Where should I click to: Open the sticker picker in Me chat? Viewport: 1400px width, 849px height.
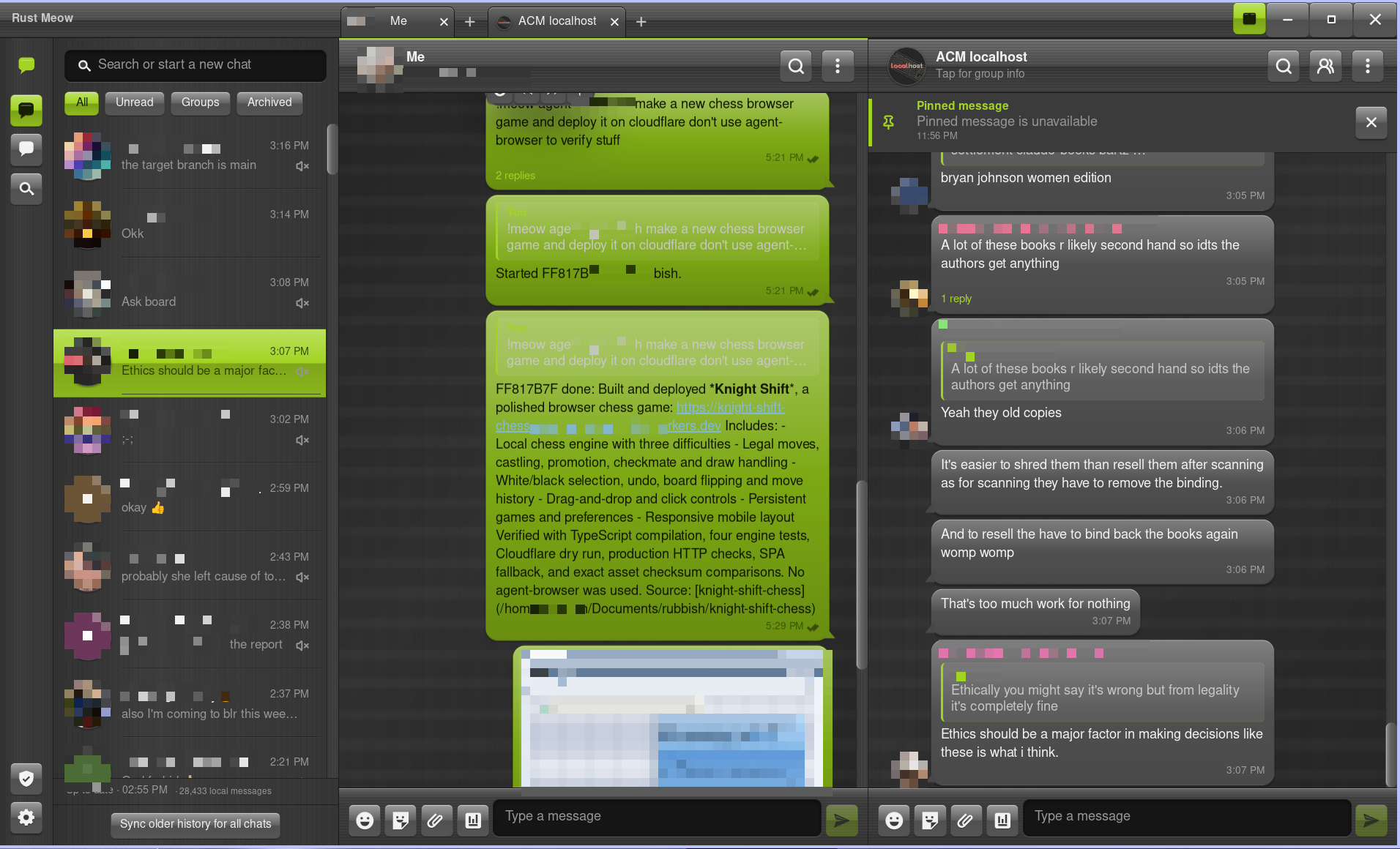(x=401, y=820)
